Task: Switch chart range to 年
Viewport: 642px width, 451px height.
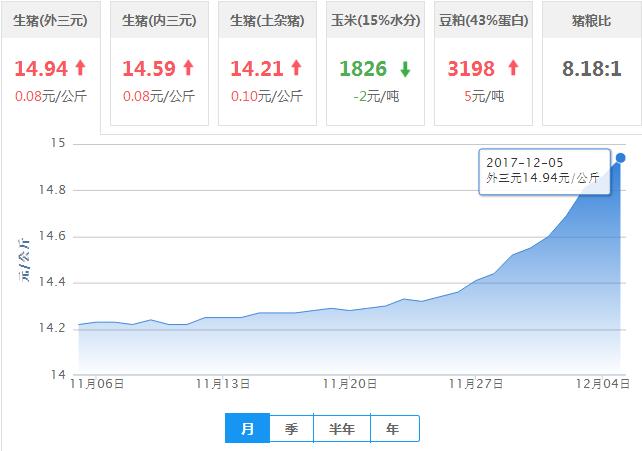Action: click(x=393, y=428)
